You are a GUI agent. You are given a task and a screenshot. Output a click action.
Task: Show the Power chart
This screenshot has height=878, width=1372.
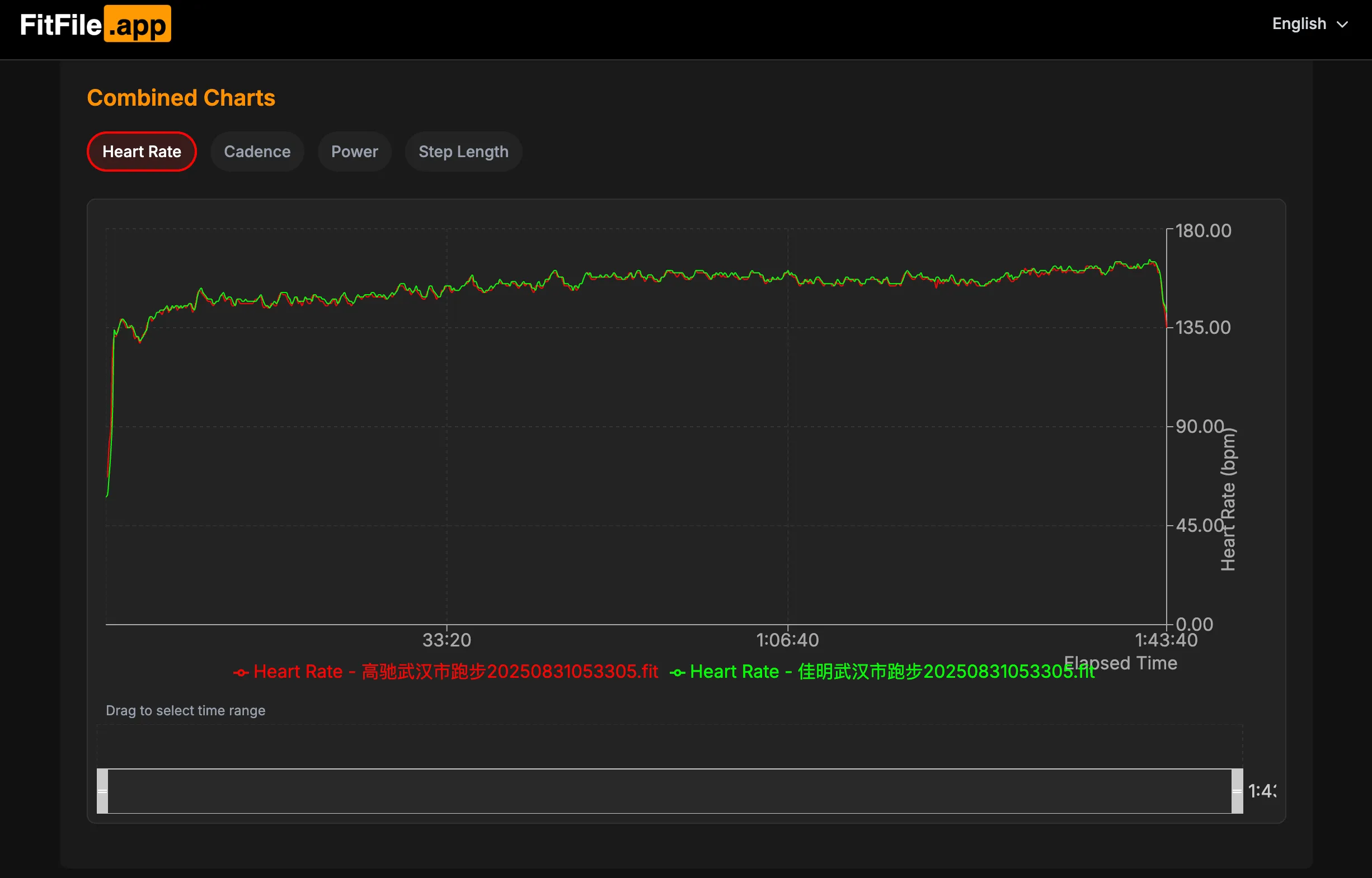point(354,152)
